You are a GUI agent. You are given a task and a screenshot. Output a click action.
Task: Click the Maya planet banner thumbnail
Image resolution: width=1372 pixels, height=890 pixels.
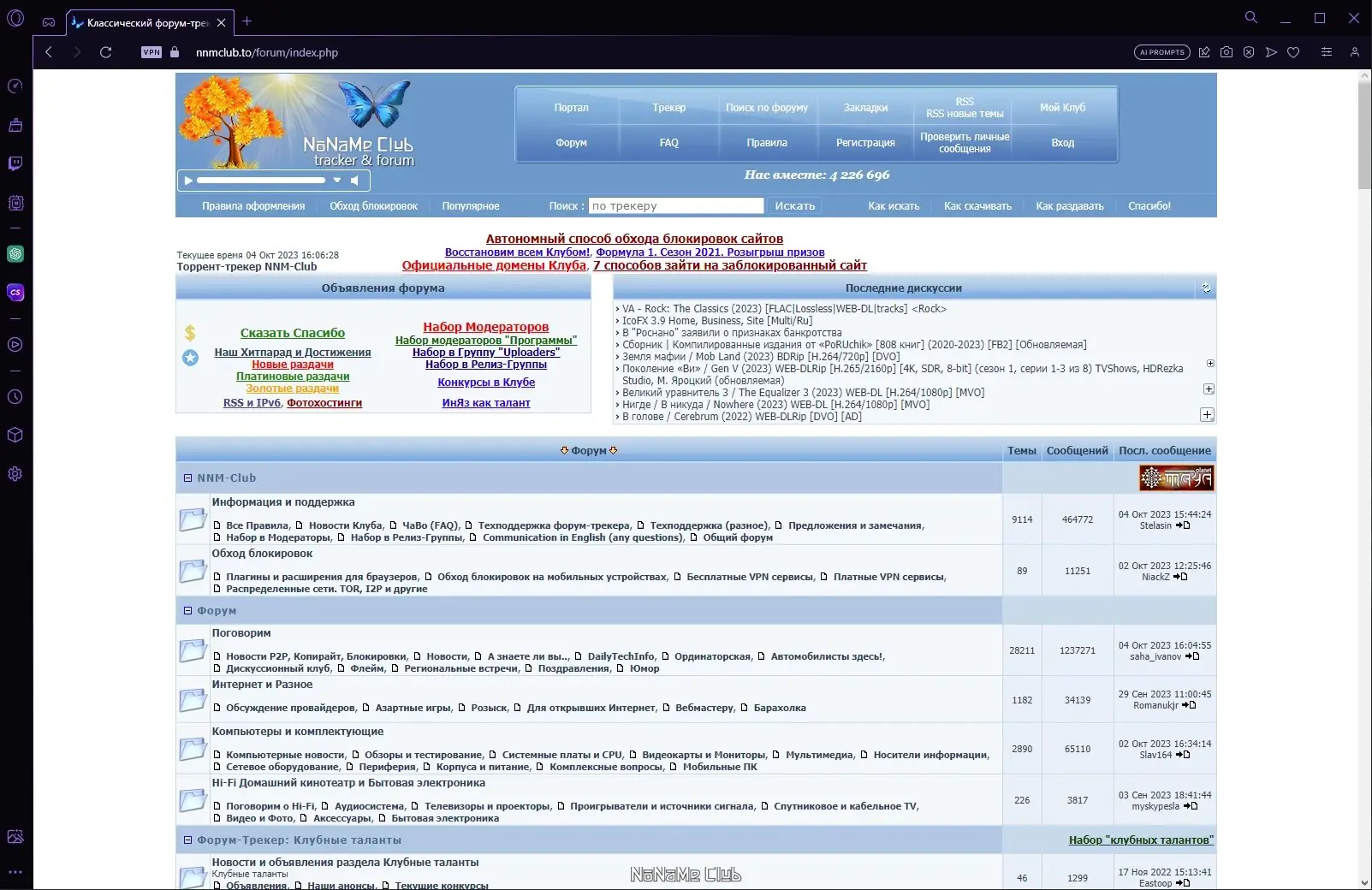point(1176,478)
